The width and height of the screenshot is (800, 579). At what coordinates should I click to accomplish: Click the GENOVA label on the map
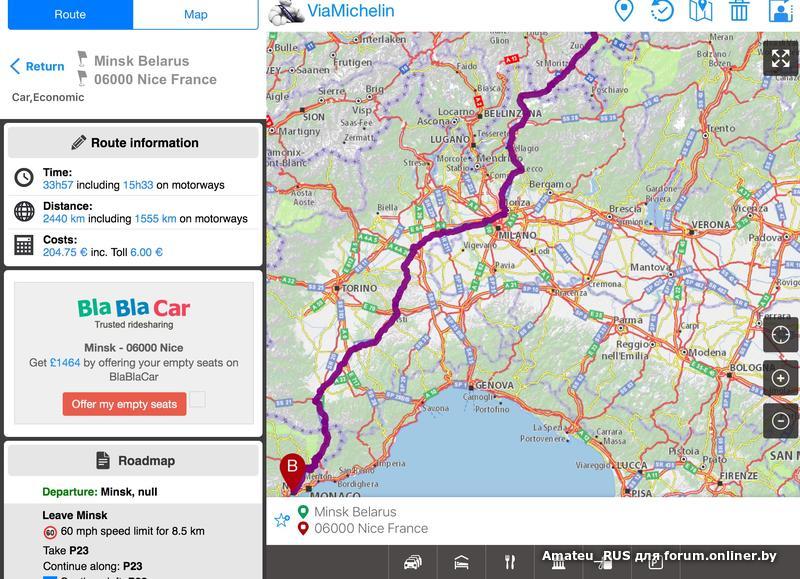point(494,385)
